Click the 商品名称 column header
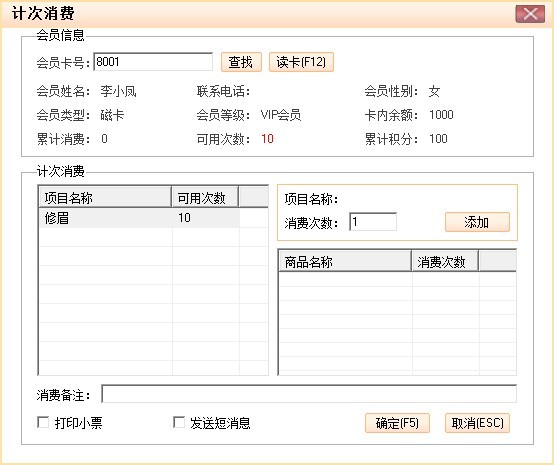 [345, 261]
